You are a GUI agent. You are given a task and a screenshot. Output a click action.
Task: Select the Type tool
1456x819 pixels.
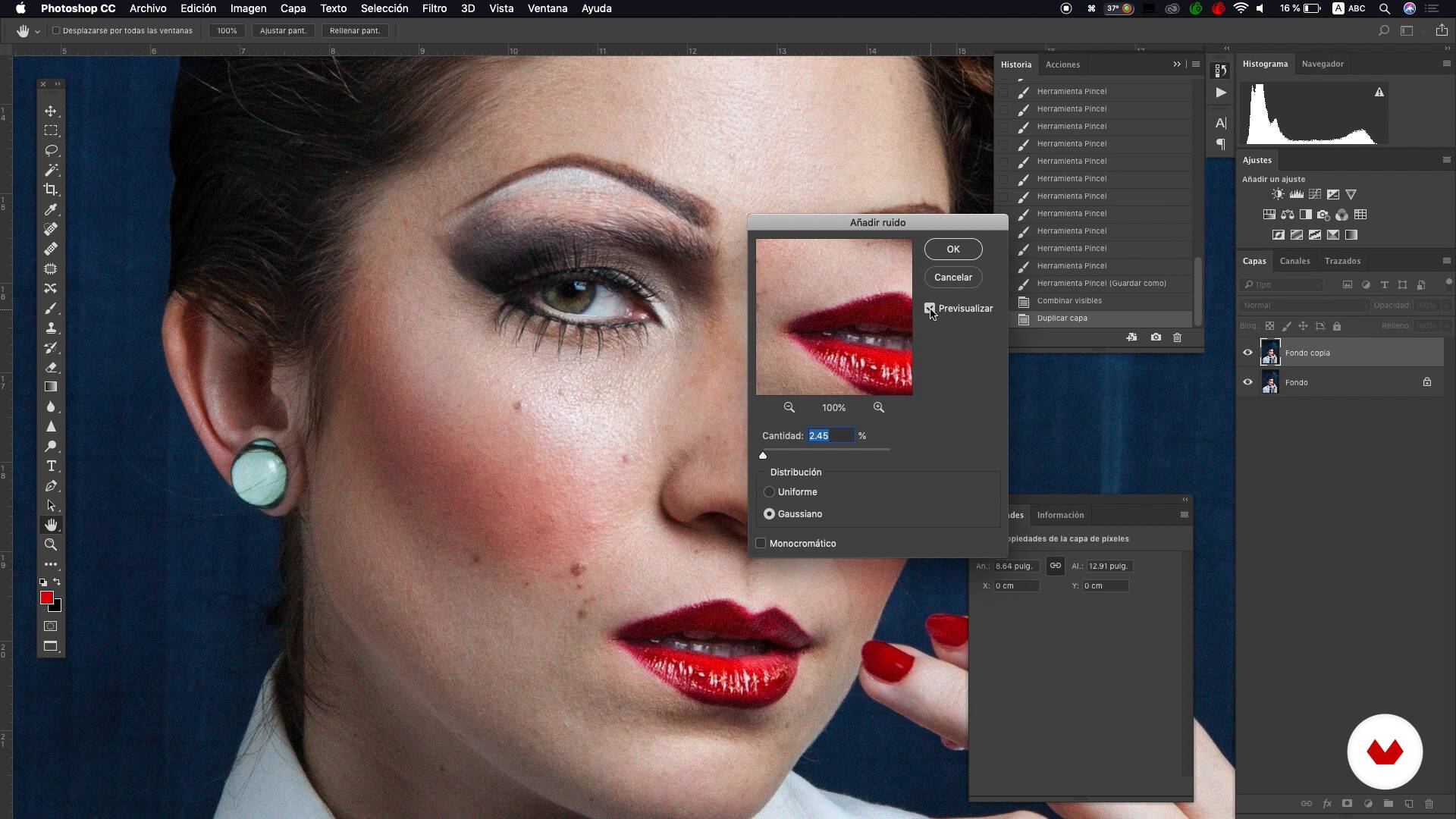click(x=51, y=466)
